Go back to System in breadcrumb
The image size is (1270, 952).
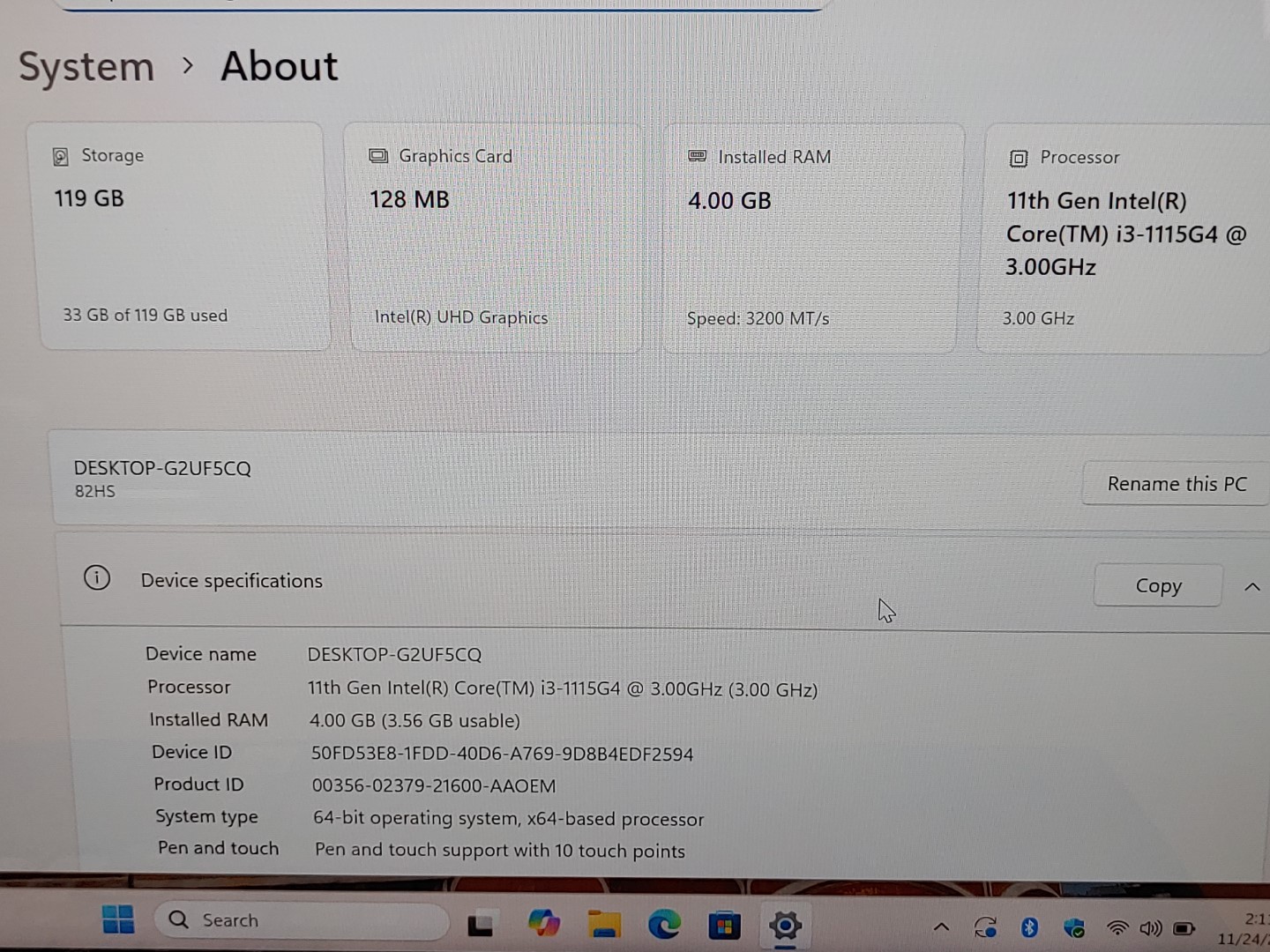(x=86, y=67)
